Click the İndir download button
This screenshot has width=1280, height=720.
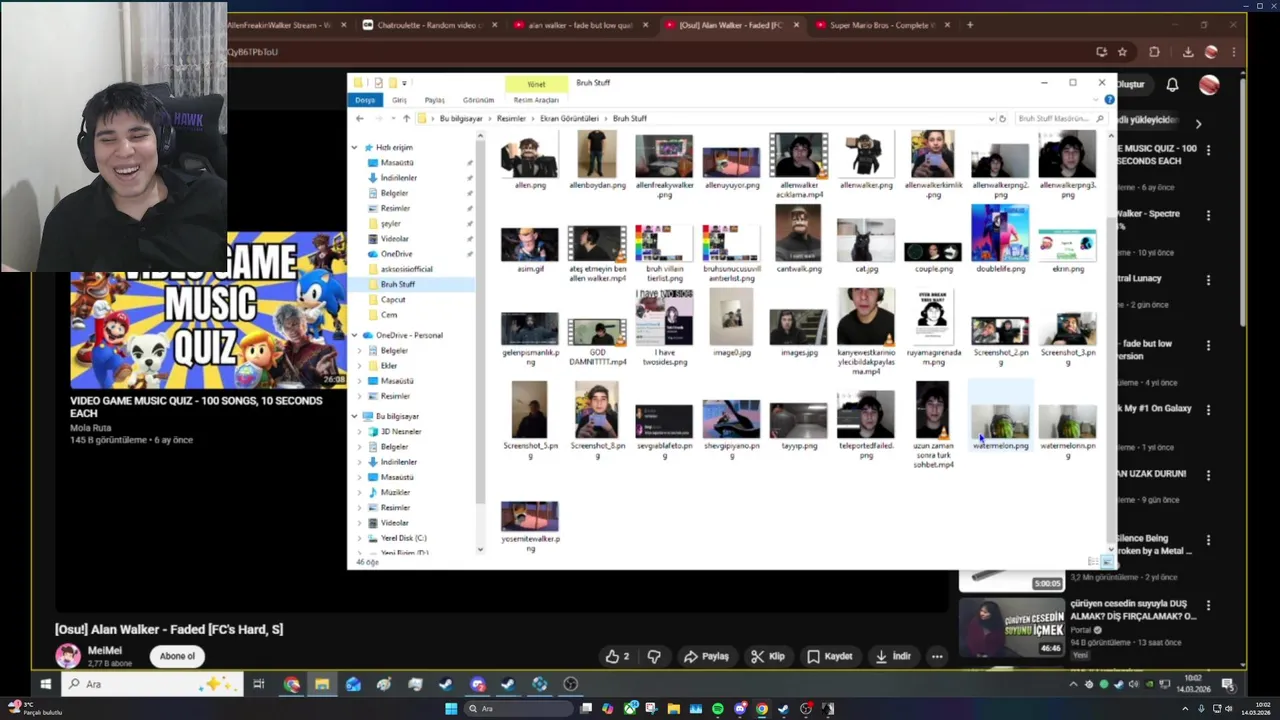tap(892, 656)
